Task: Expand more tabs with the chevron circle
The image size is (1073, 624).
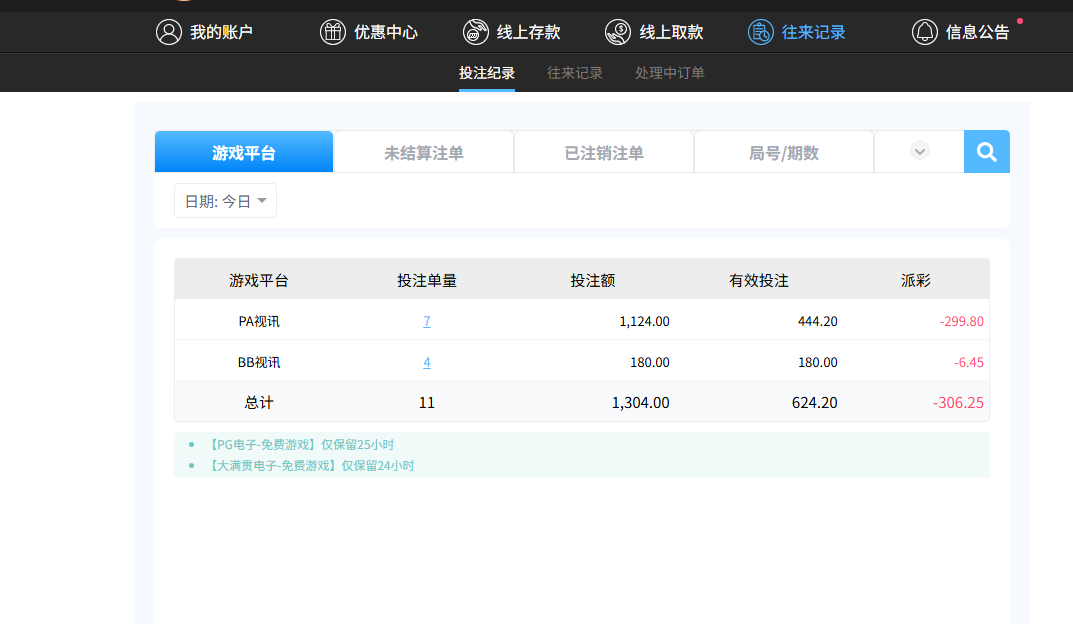Action: tap(920, 151)
